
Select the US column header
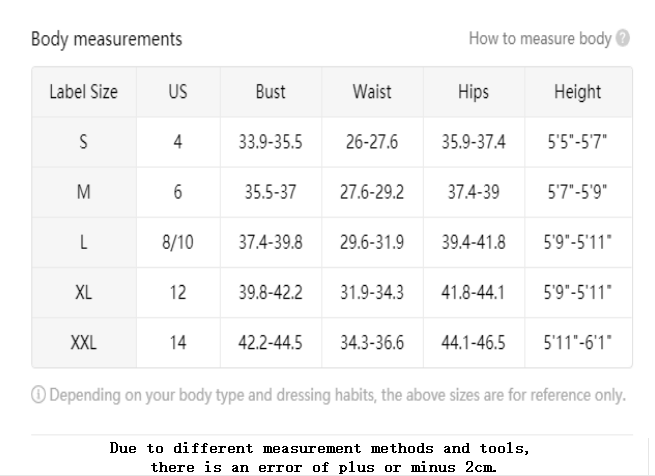pos(178,92)
